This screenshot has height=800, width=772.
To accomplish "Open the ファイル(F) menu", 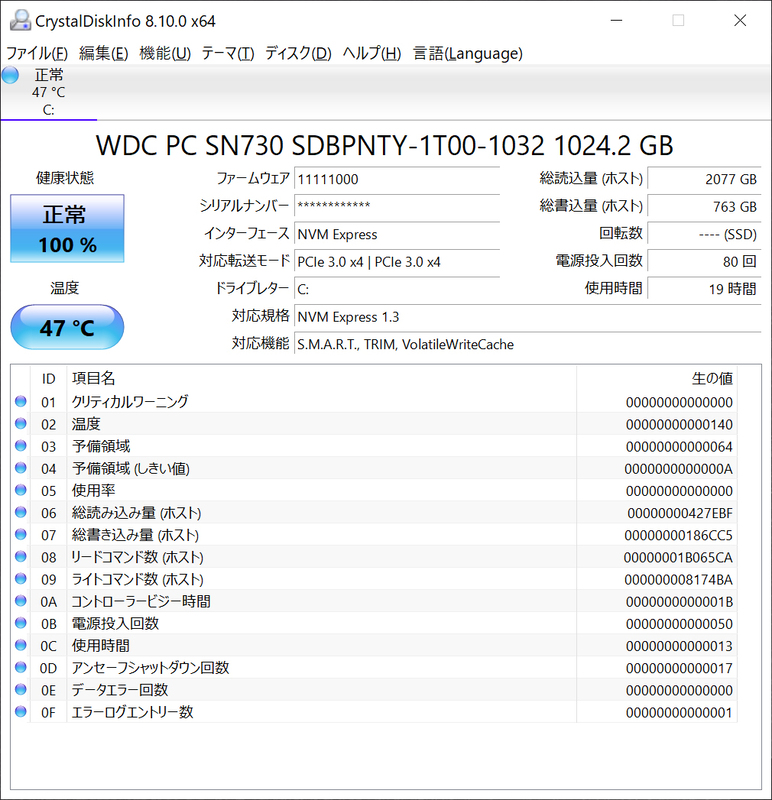I will click(37, 53).
